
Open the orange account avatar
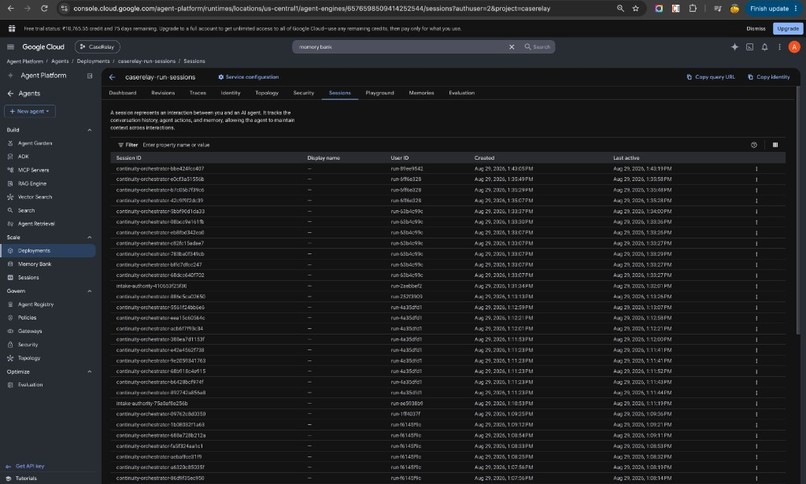[x=794, y=47]
